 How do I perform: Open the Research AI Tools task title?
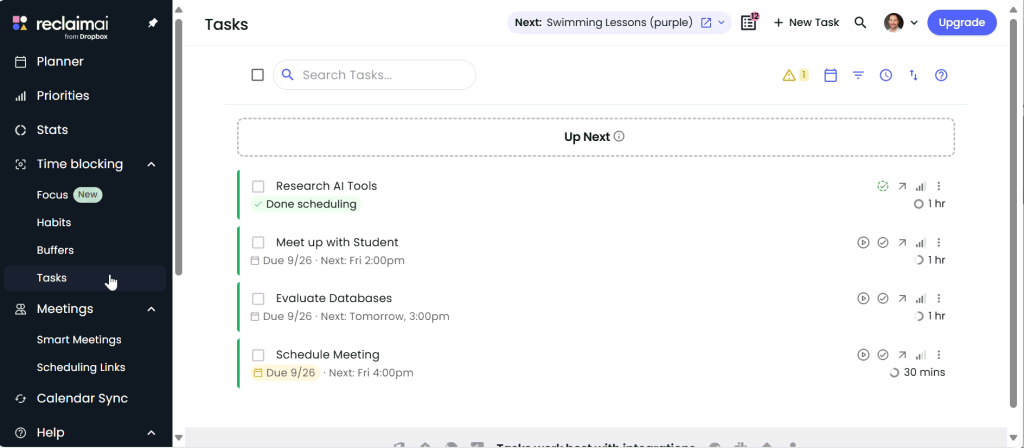coord(327,186)
